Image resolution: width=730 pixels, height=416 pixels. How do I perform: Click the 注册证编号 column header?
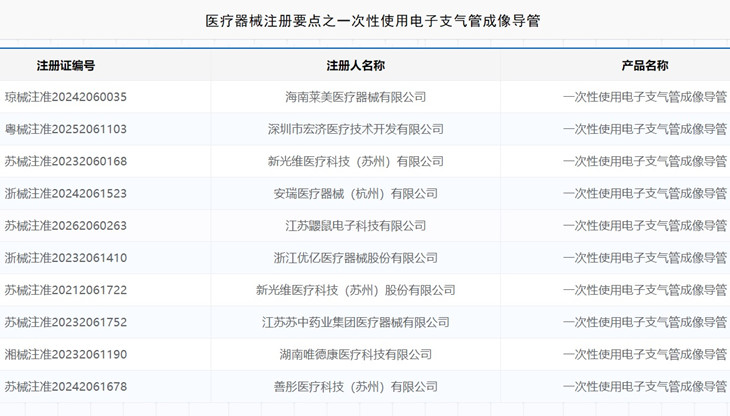tap(66, 66)
